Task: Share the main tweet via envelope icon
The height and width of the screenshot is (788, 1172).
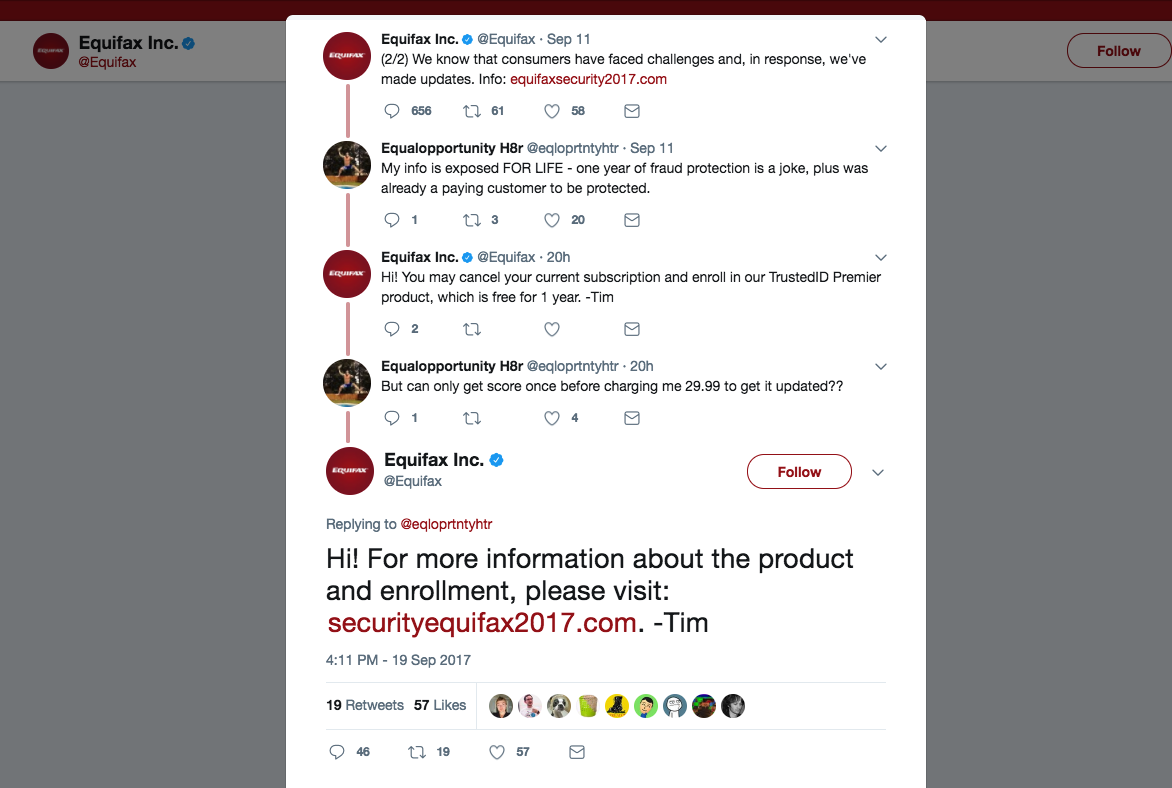Action: click(x=577, y=752)
